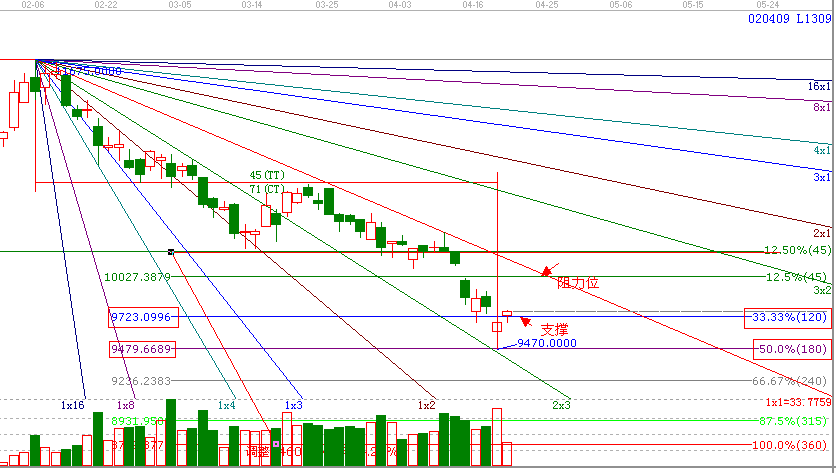Viewport: 836px width, 473px height.
Task: Click the red resistance arrow marker
Action: point(547,270)
